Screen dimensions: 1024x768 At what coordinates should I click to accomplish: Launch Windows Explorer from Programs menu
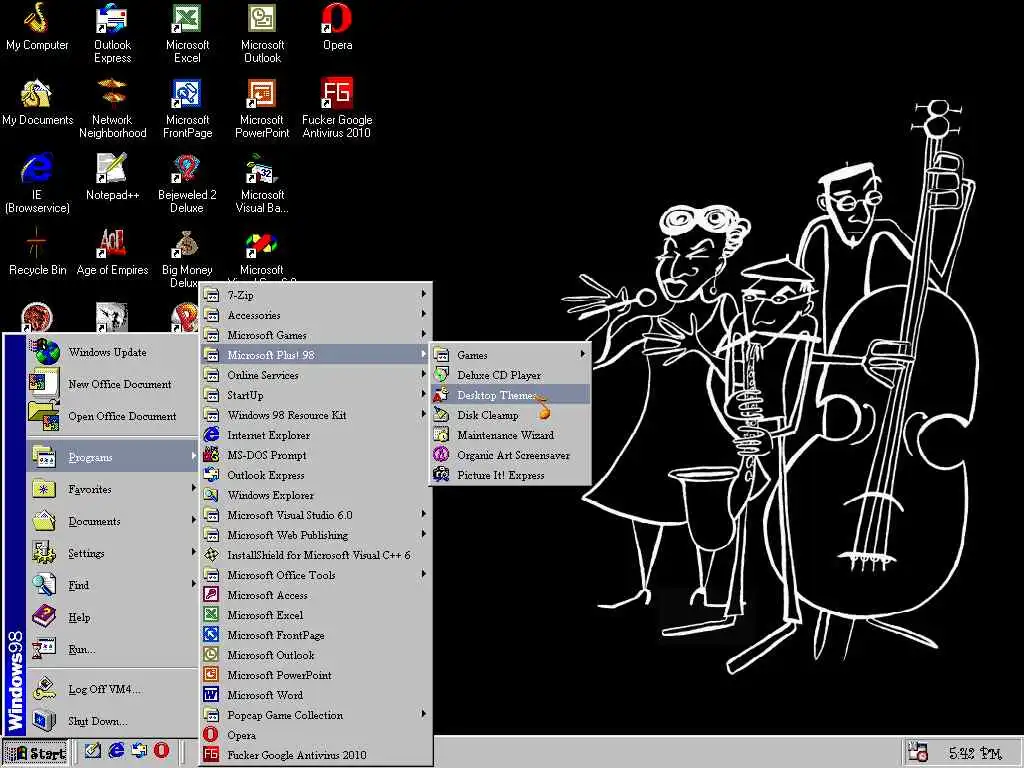315,494
